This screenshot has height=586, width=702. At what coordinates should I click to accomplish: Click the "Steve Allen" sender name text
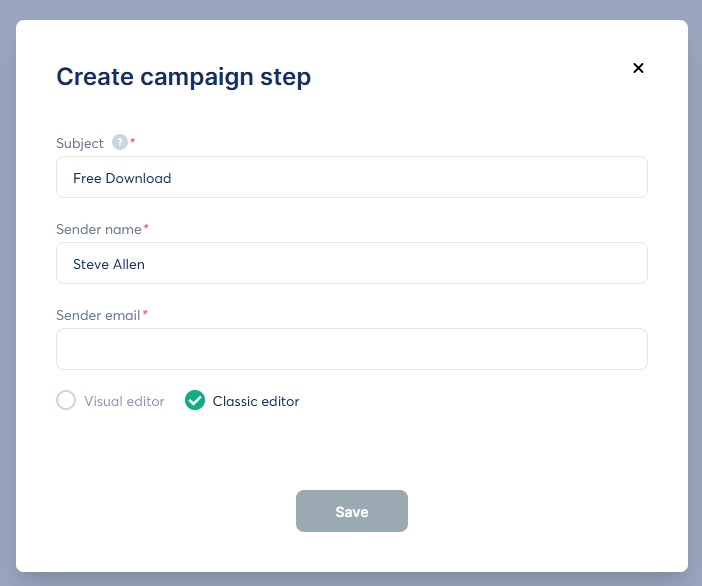[x=109, y=264]
